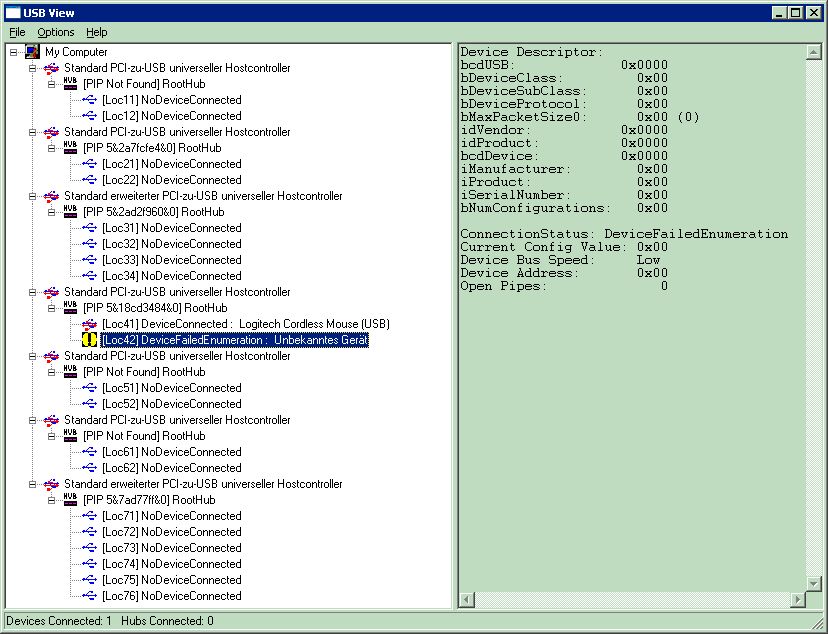Screen dimensions: 828x634
Task: Collapse the [PIP 5&2ad2f960&0] RootHub node
Action: (x=51, y=212)
